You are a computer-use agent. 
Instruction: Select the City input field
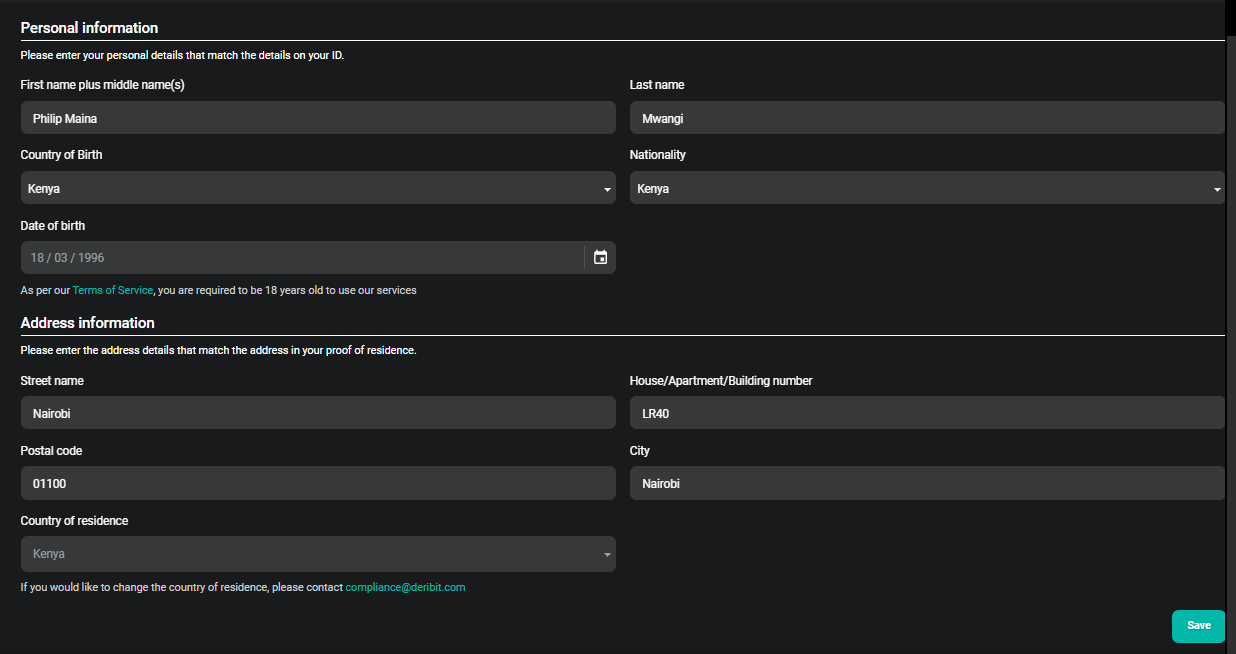coord(925,483)
